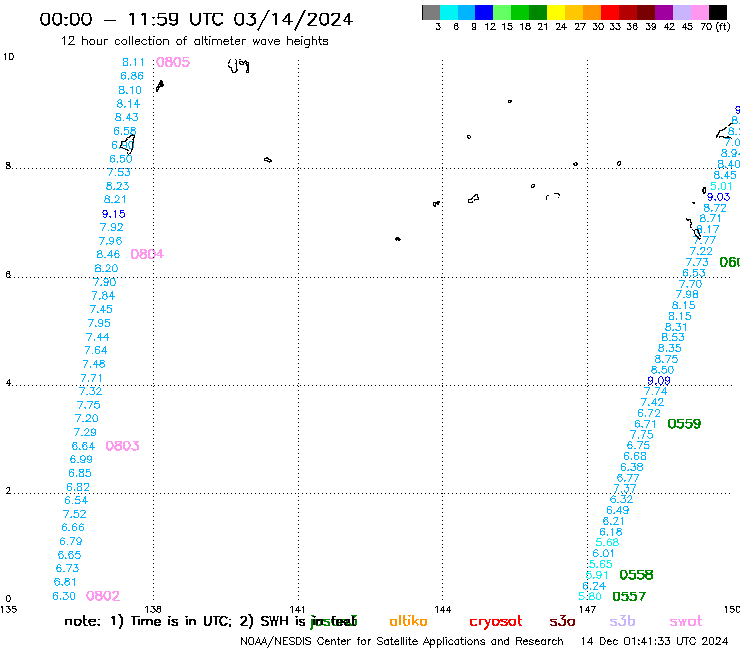Click the pink '0804' swot time label
740x650 pixels.
coord(147,254)
